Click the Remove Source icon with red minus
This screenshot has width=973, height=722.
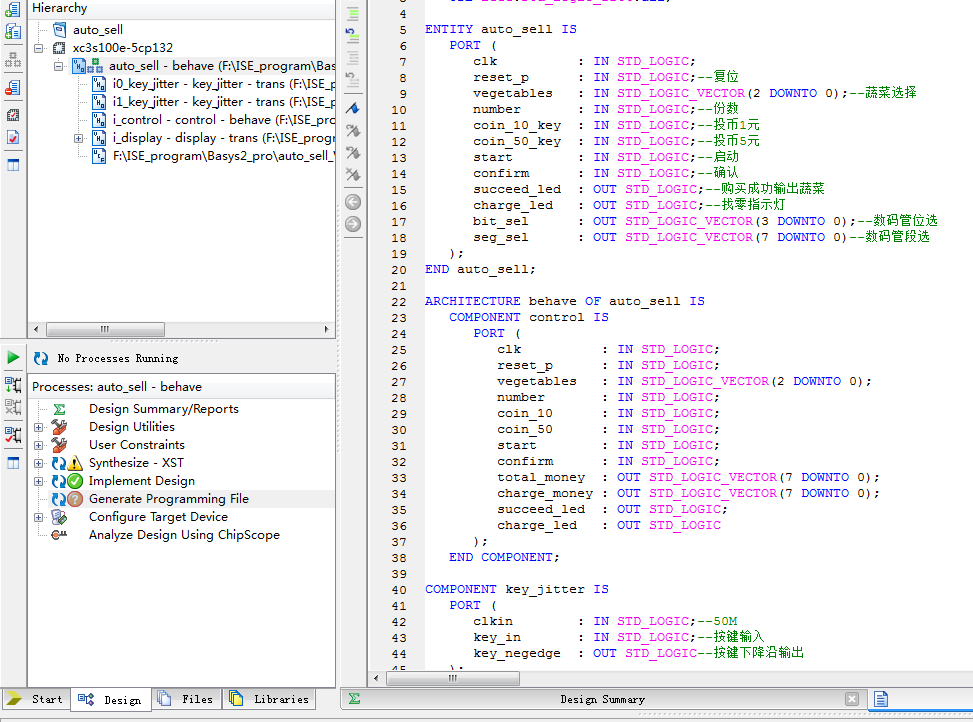(13, 88)
